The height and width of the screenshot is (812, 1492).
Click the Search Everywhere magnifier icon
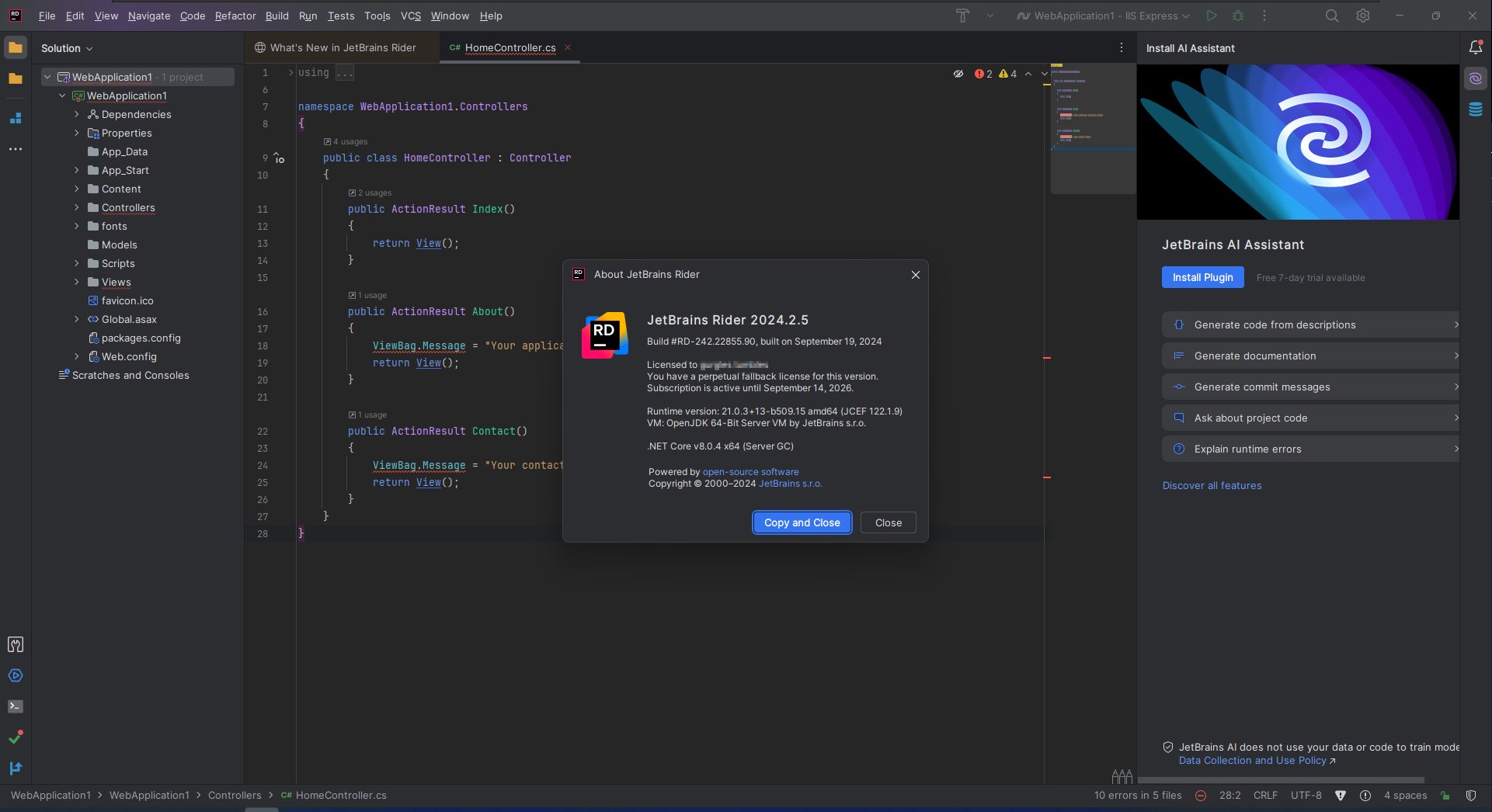pos(1332,16)
